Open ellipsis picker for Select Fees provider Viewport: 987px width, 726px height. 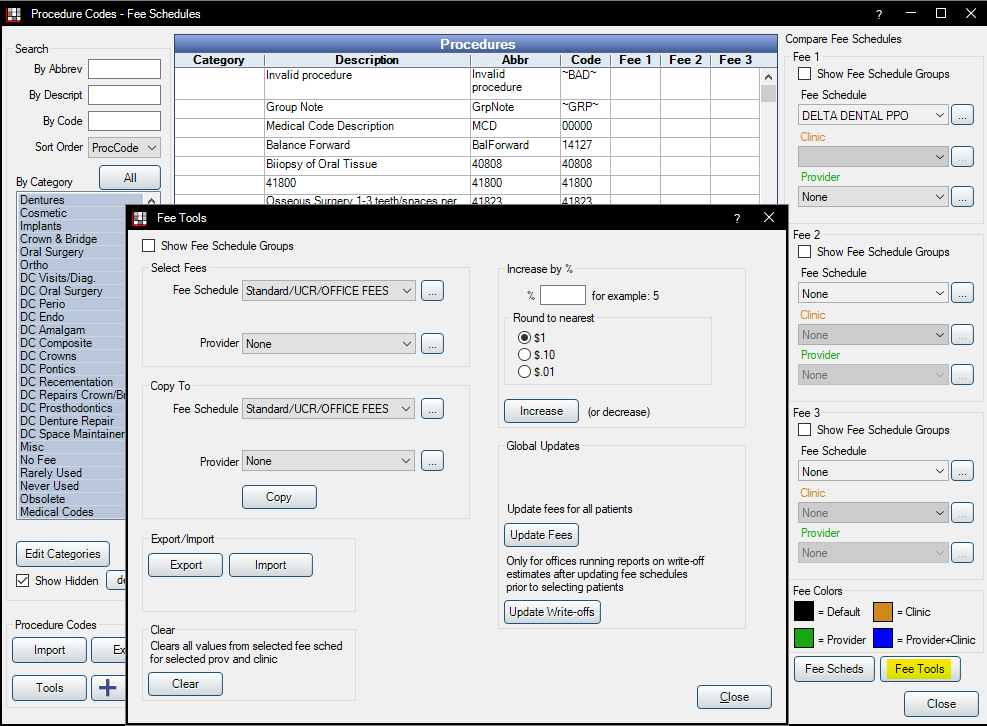[x=432, y=344]
